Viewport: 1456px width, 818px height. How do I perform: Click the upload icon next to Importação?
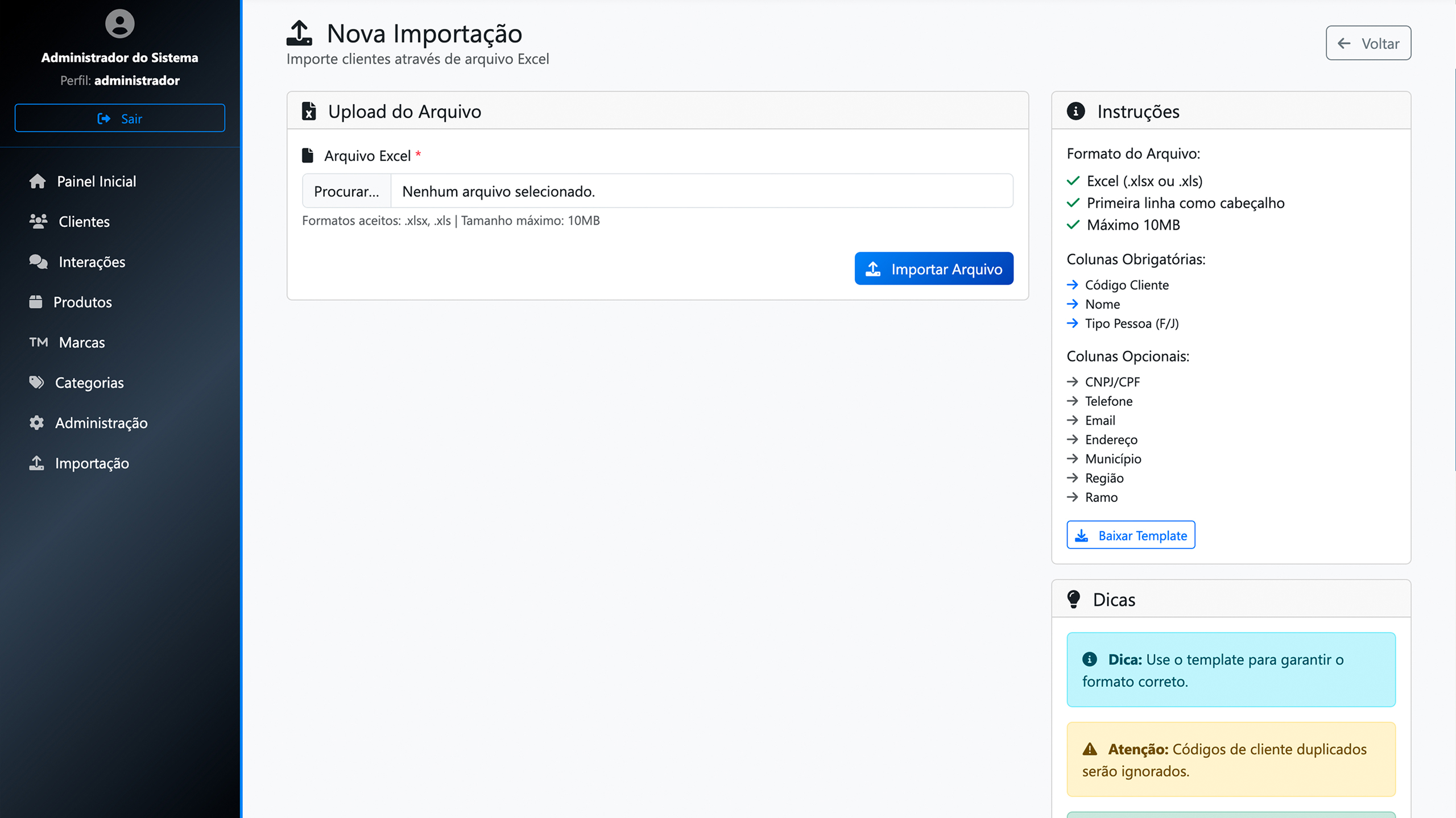click(36, 463)
